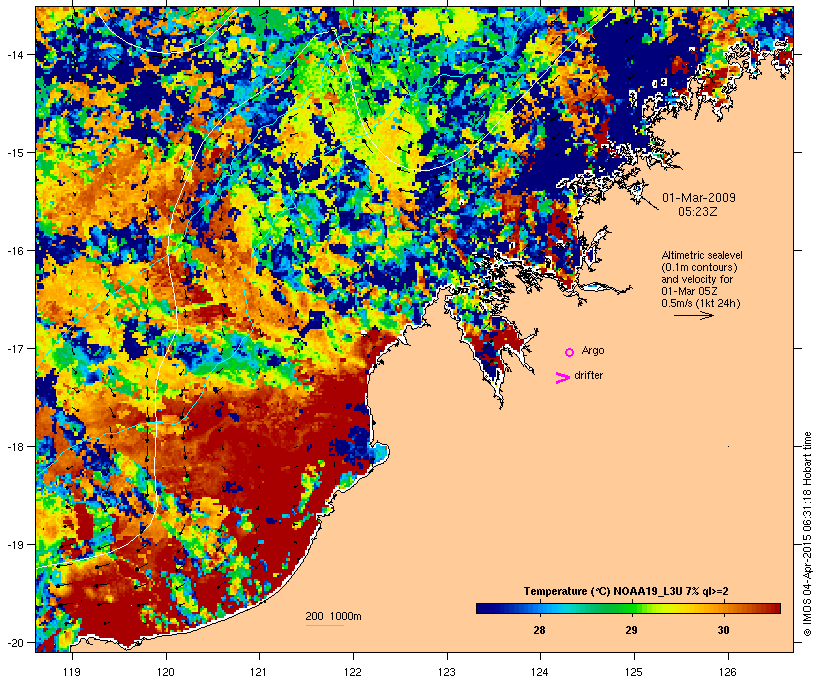Click longitude axis label 125
This screenshot has height=680, width=820.
click(634, 672)
